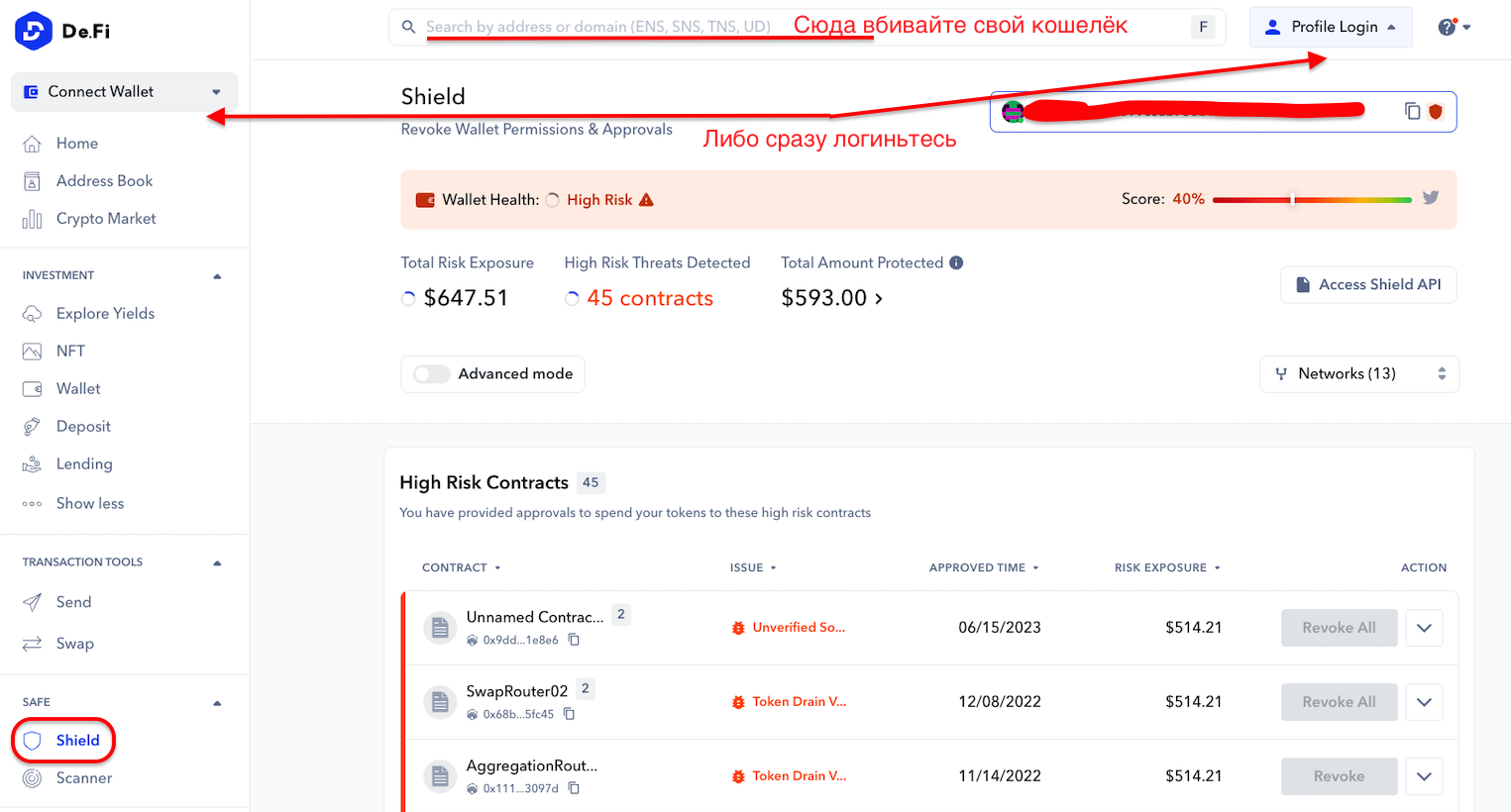Click Revoke for AggregationRouter
Screen dimensions: 1511x812
(x=1339, y=776)
